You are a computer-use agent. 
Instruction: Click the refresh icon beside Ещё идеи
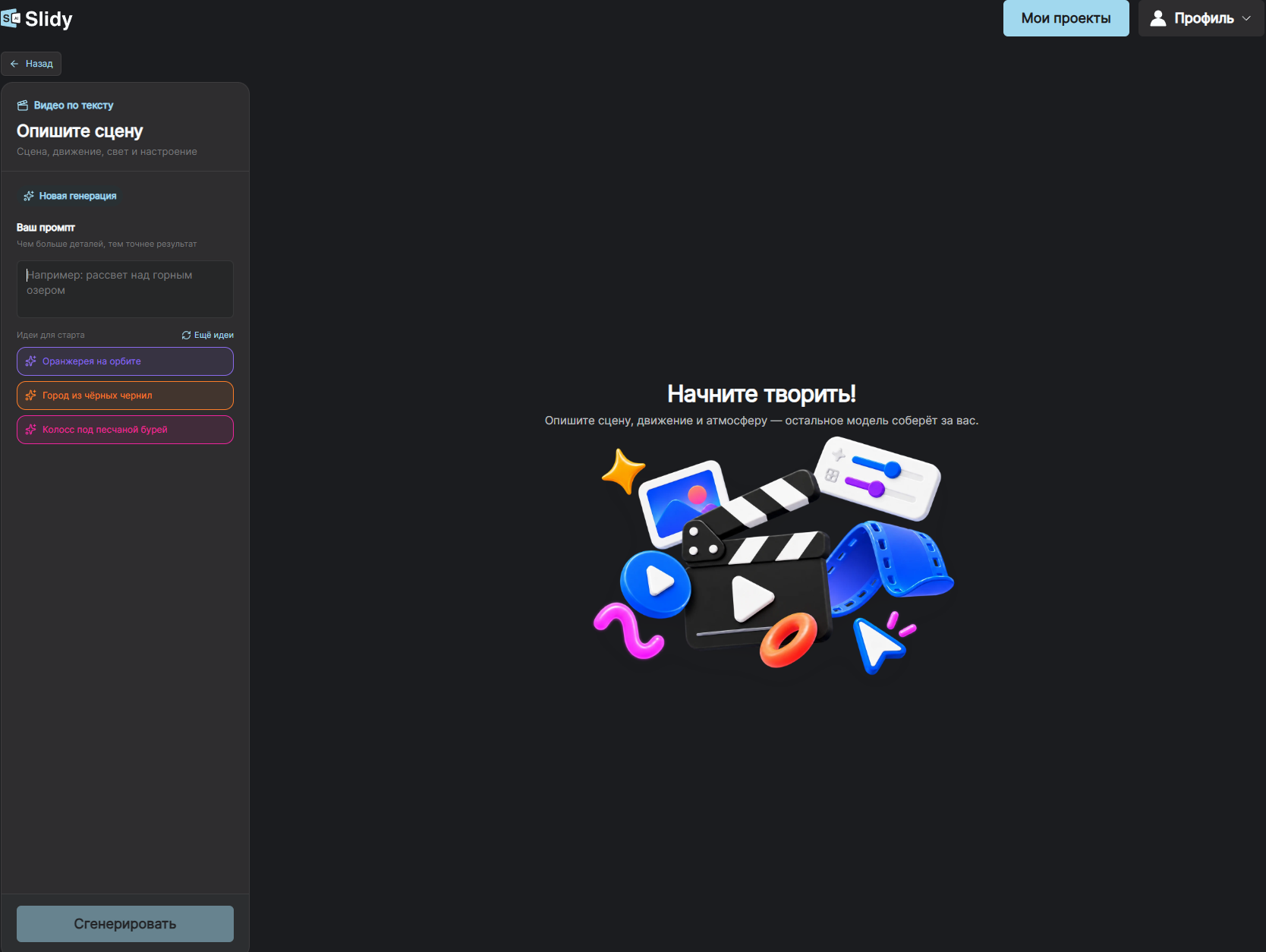tap(186, 335)
